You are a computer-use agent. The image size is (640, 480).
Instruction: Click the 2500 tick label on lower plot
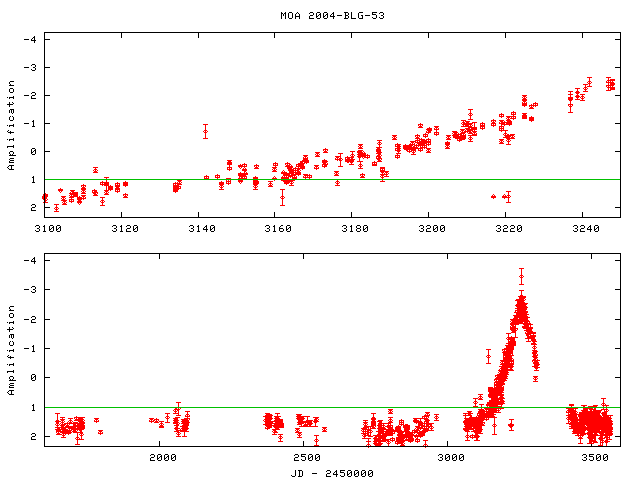pyautogui.click(x=307, y=458)
